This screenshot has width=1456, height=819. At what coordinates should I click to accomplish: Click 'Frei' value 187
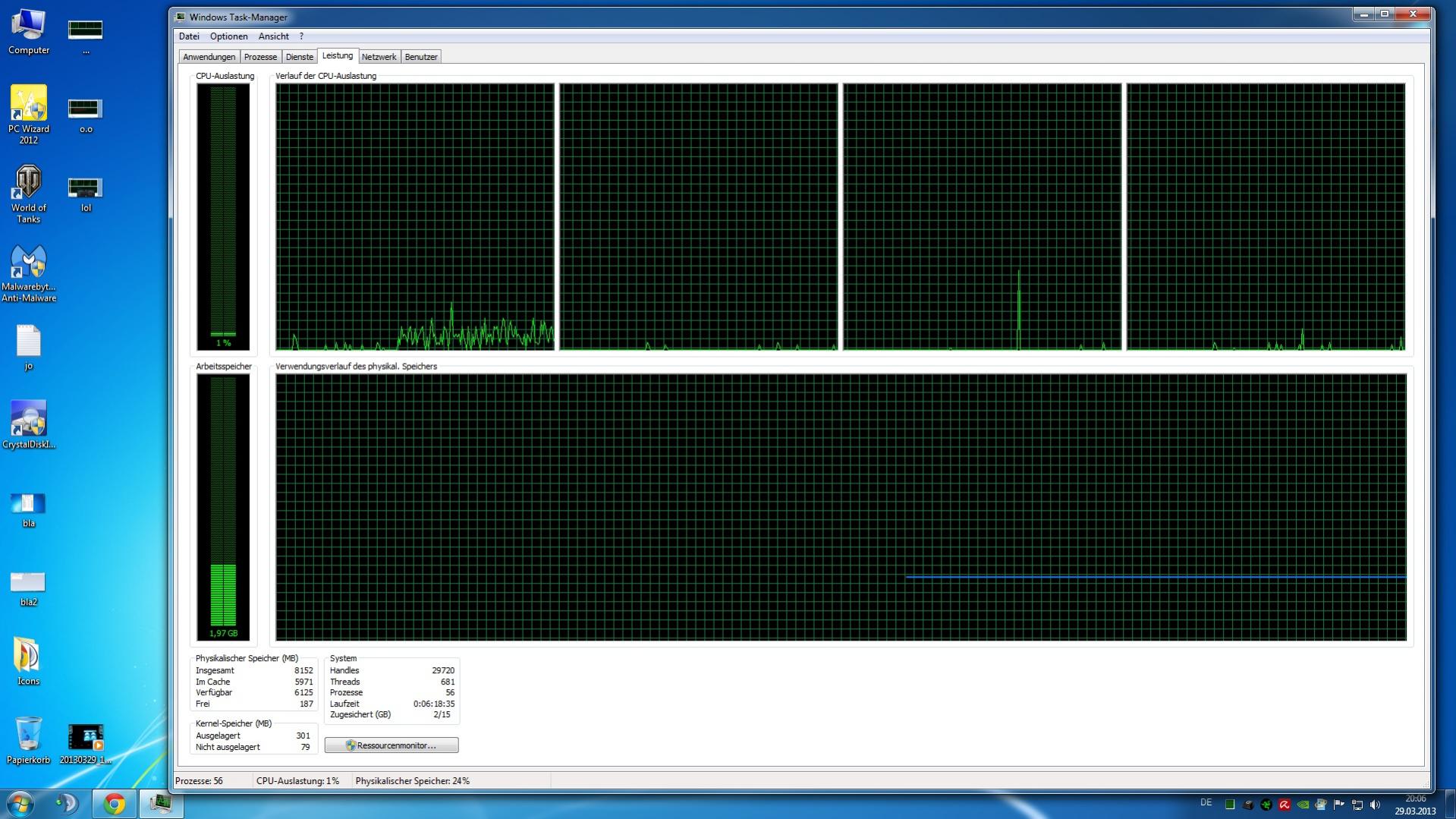pyautogui.click(x=307, y=704)
